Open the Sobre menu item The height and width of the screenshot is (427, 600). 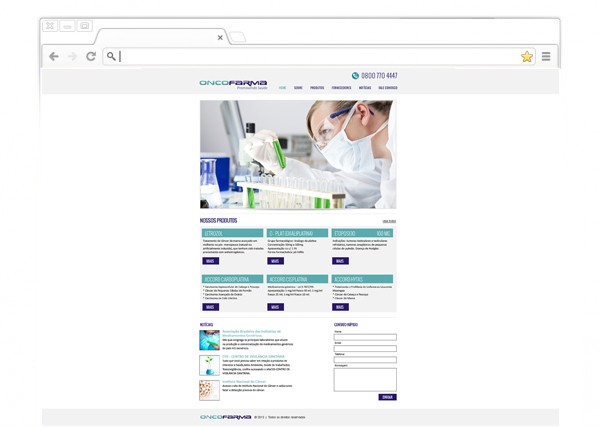click(x=298, y=88)
